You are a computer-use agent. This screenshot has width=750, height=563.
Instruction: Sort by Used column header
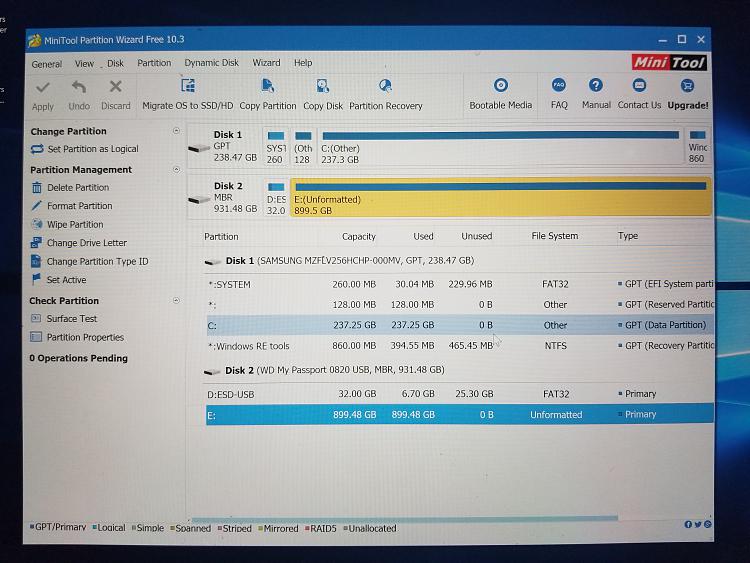coord(423,236)
